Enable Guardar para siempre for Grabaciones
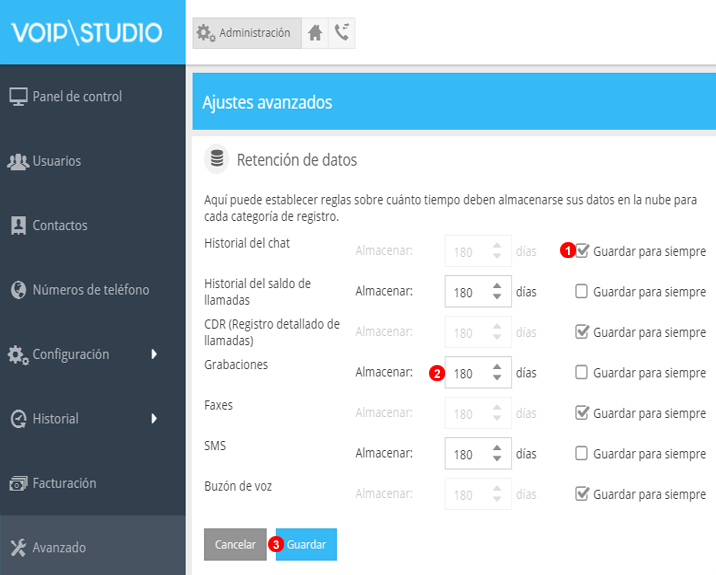The height and width of the screenshot is (575, 716). pyautogui.click(x=582, y=373)
